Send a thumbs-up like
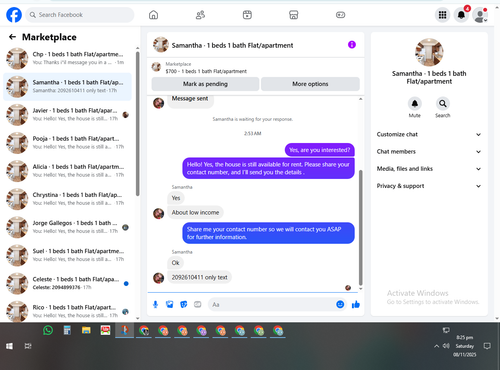 click(356, 304)
